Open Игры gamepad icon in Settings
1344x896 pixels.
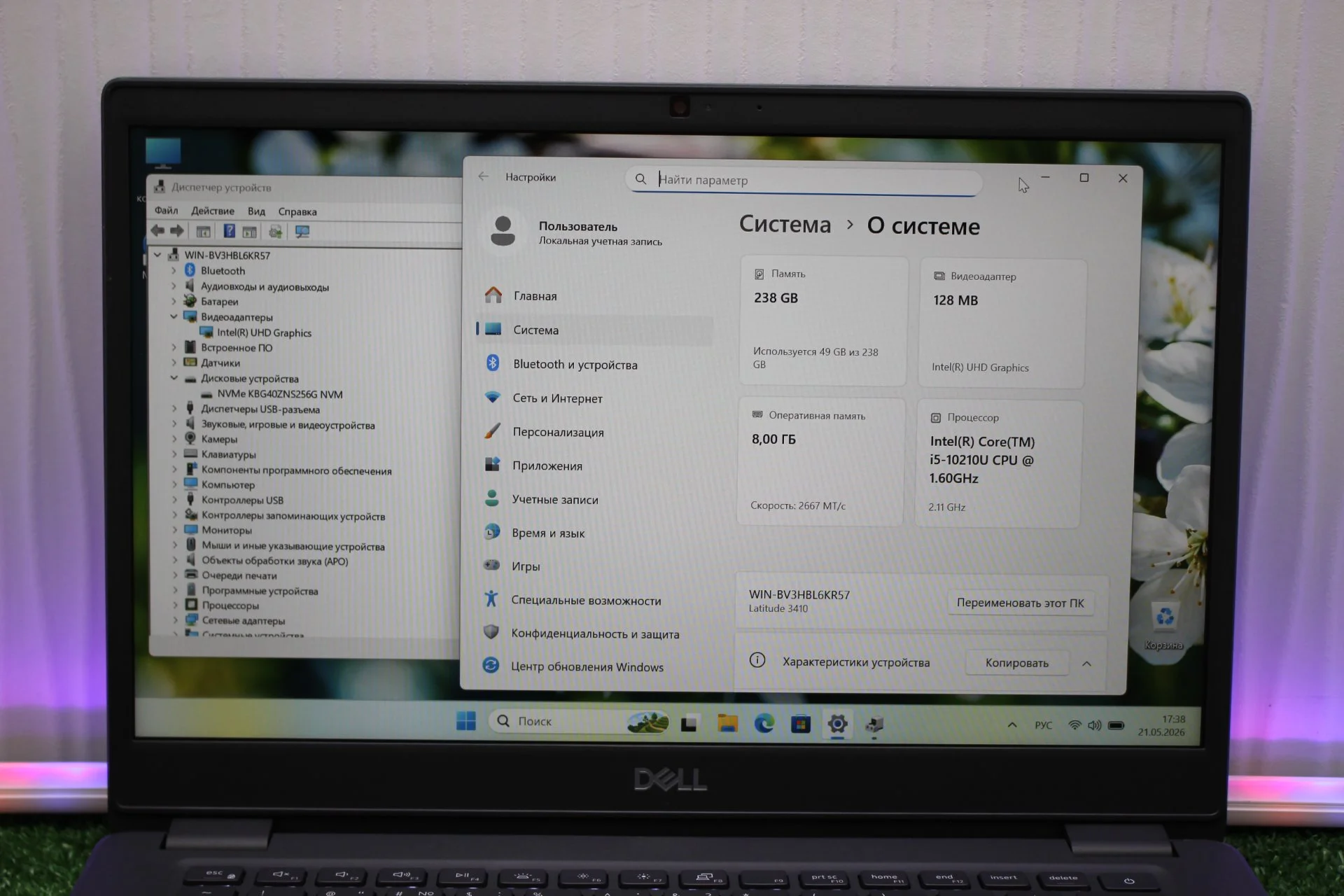pos(492,565)
